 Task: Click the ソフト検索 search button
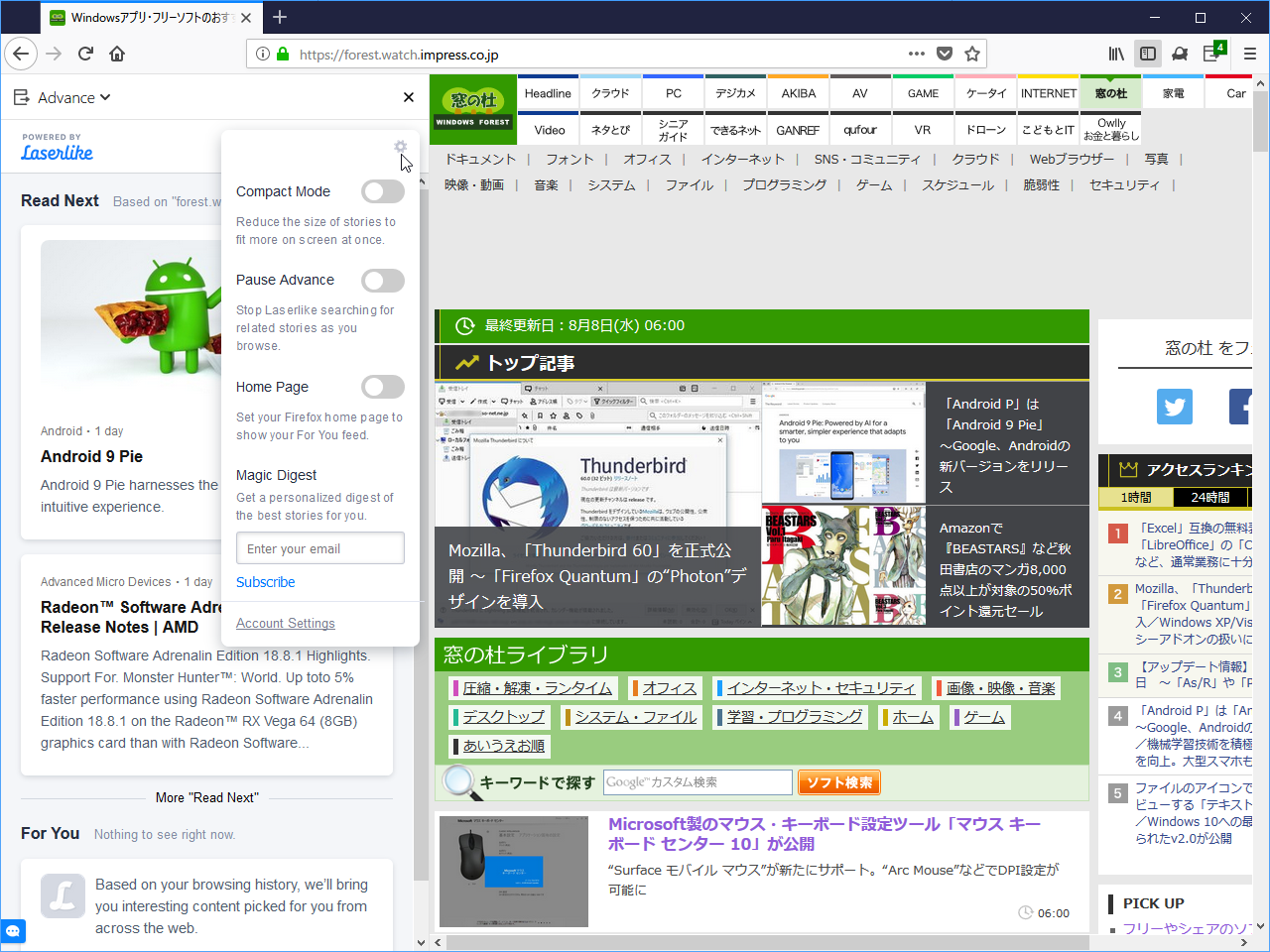click(x=839, y=782)
